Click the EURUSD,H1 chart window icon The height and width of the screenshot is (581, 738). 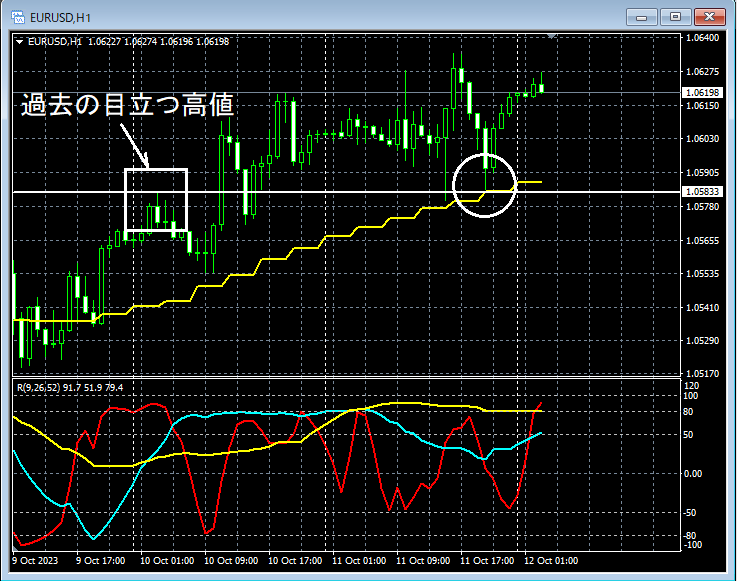(x=18, y=17)
